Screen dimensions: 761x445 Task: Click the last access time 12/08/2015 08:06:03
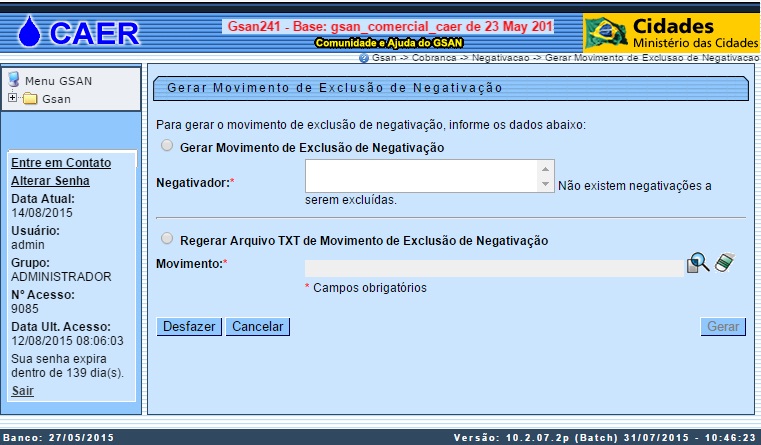pos(67,341)
